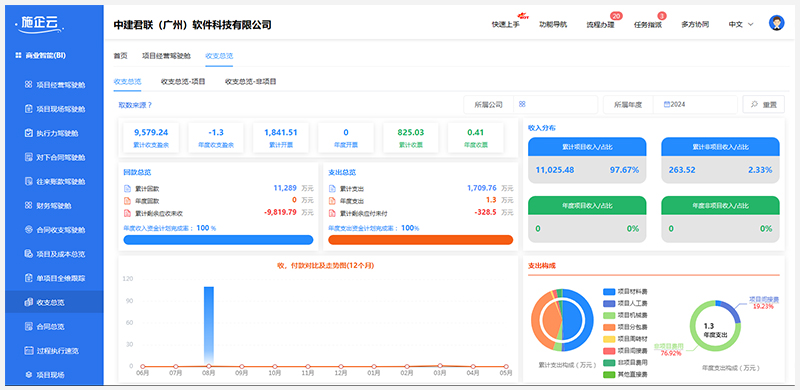
Task: Click the orange 年度支出资金计划完成率 progress bar
Action: click(x=420, y=240)
